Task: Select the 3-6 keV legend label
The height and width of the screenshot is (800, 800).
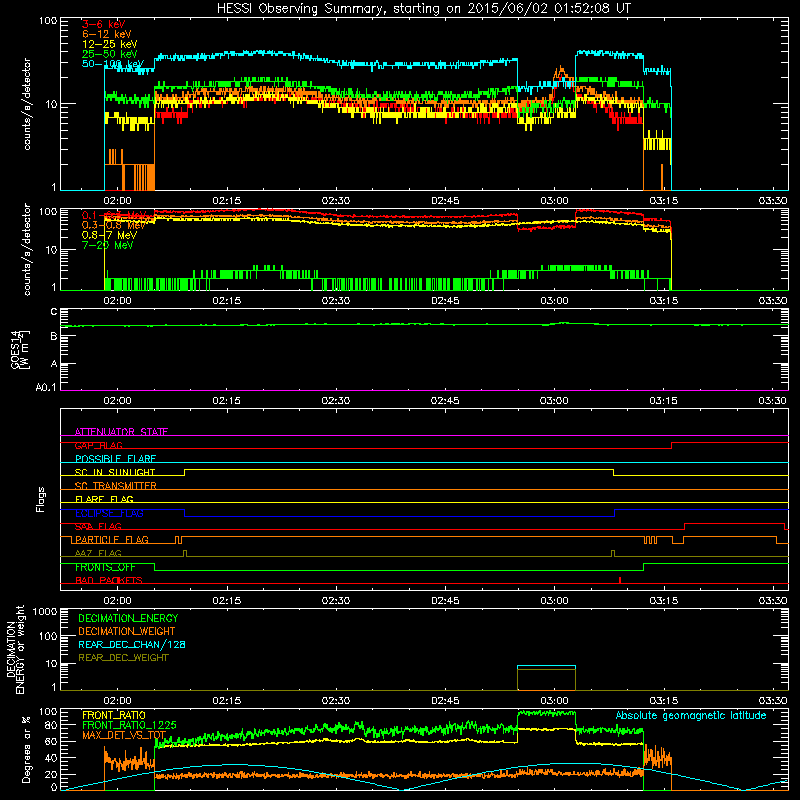Action: [104, 24]
